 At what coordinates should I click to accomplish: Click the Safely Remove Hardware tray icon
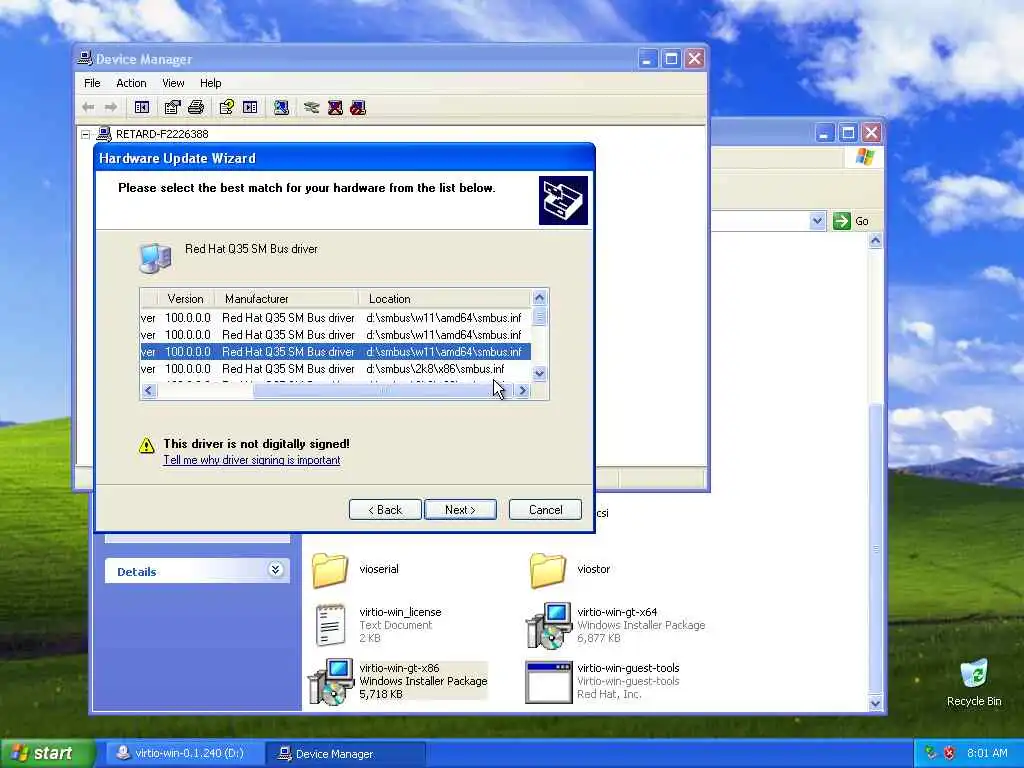pyautogui.click(x=931, y=753)
